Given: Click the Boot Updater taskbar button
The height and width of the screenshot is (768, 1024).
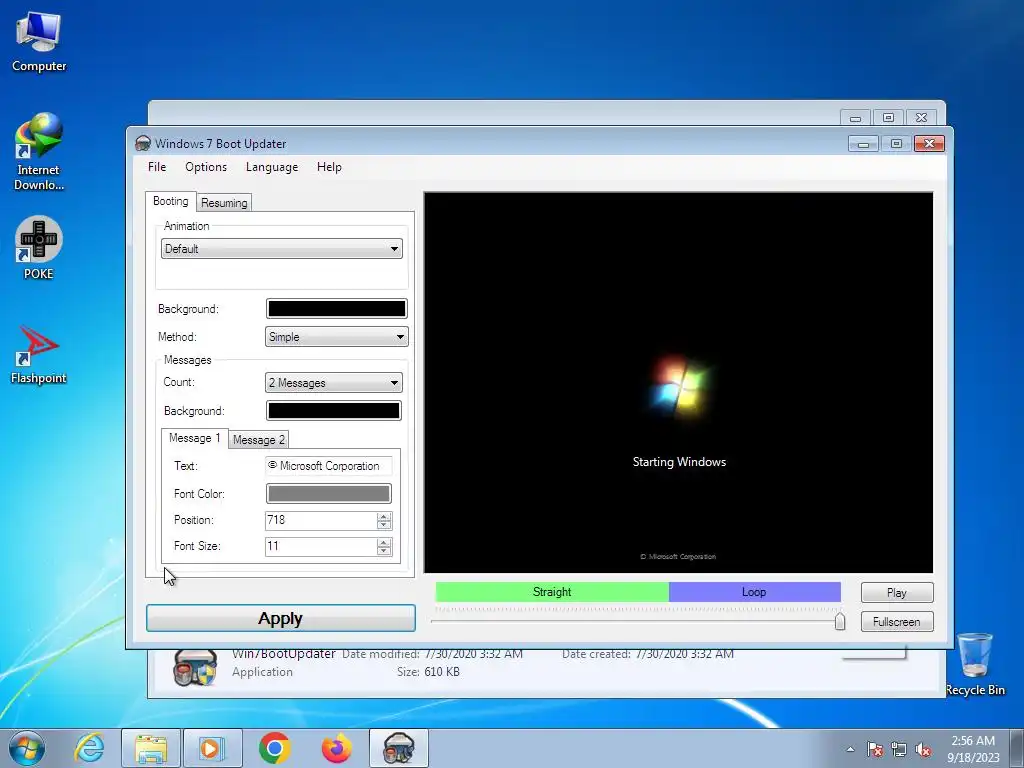Looking at the screenshot, I should click(x=398, y=748).
